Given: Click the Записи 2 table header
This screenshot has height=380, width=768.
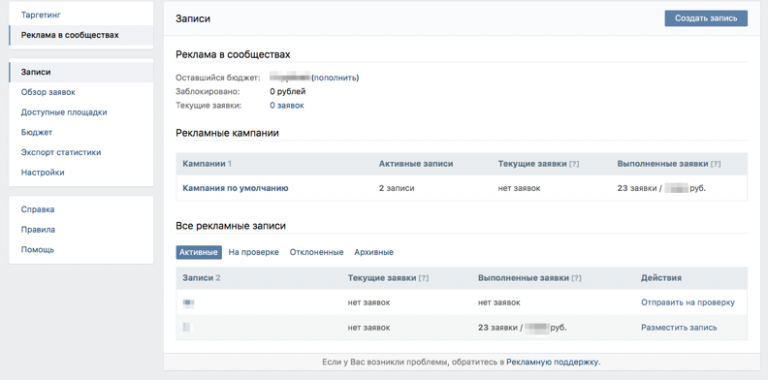Looking at the screenshot, I should pos(201,278).
